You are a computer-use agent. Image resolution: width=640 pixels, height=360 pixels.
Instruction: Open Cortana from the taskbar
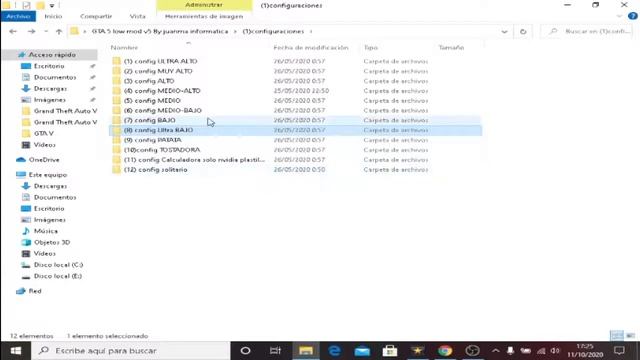245,351
